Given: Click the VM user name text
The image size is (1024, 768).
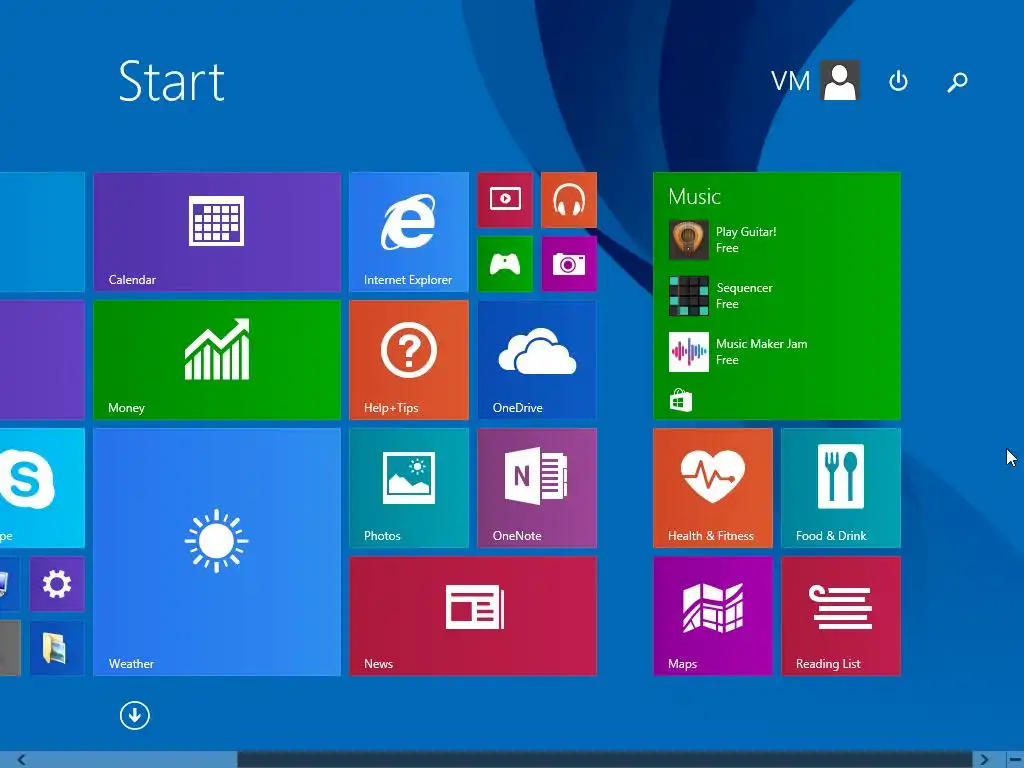Looking at the screenshot, I should pos(790,82).
